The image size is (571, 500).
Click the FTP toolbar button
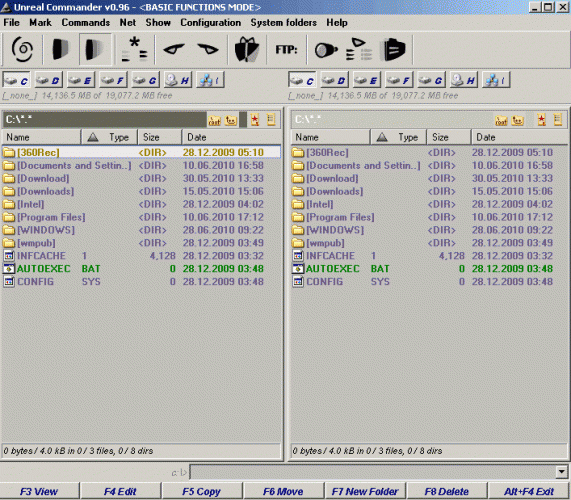(286, 49)
